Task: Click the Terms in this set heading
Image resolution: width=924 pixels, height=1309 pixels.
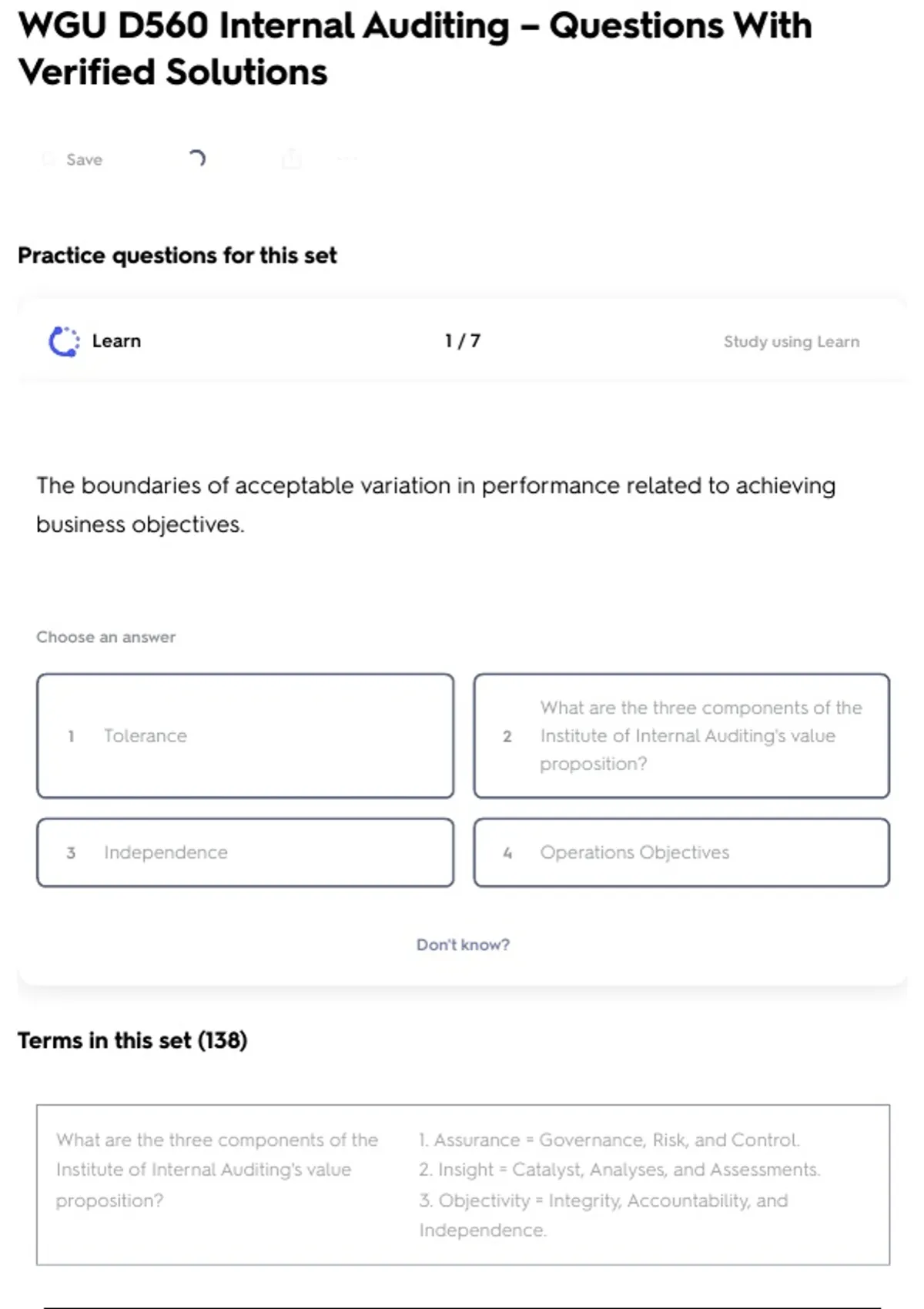Action: pyautogui.click(x=132, y=1040)
